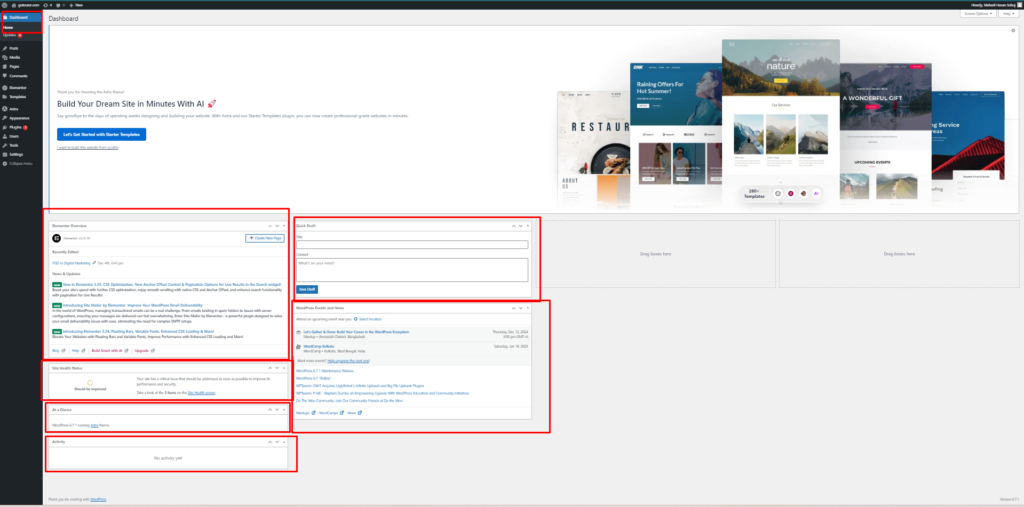Open Templates in the sidebar

tap(18, 97)
